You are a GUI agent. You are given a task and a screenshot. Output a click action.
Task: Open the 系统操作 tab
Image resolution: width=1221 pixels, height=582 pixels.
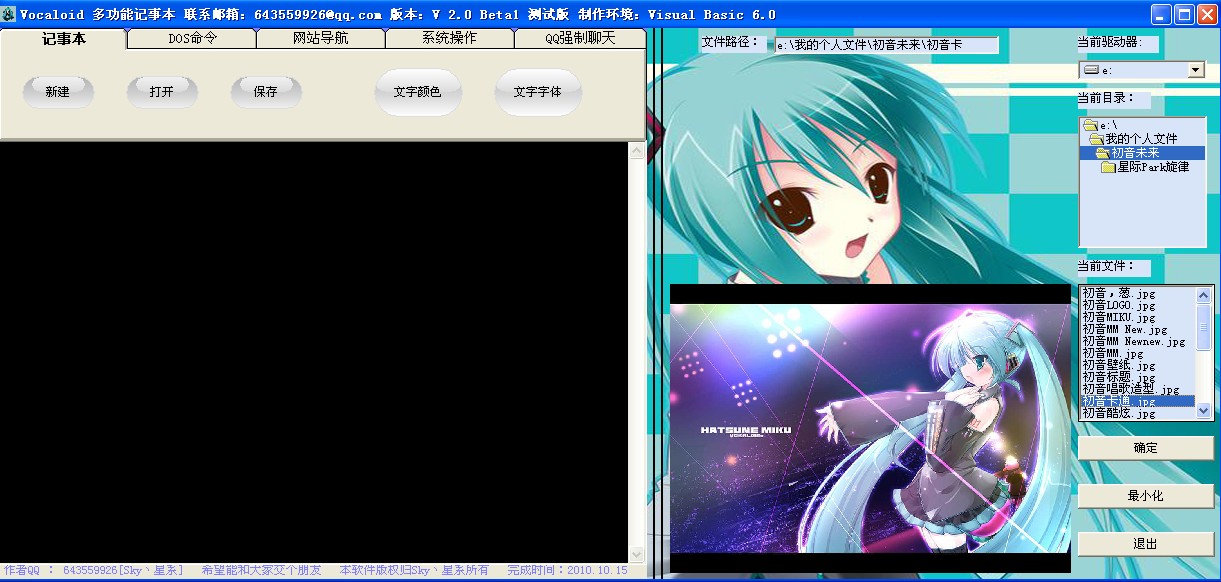click(x=449, y=39)
